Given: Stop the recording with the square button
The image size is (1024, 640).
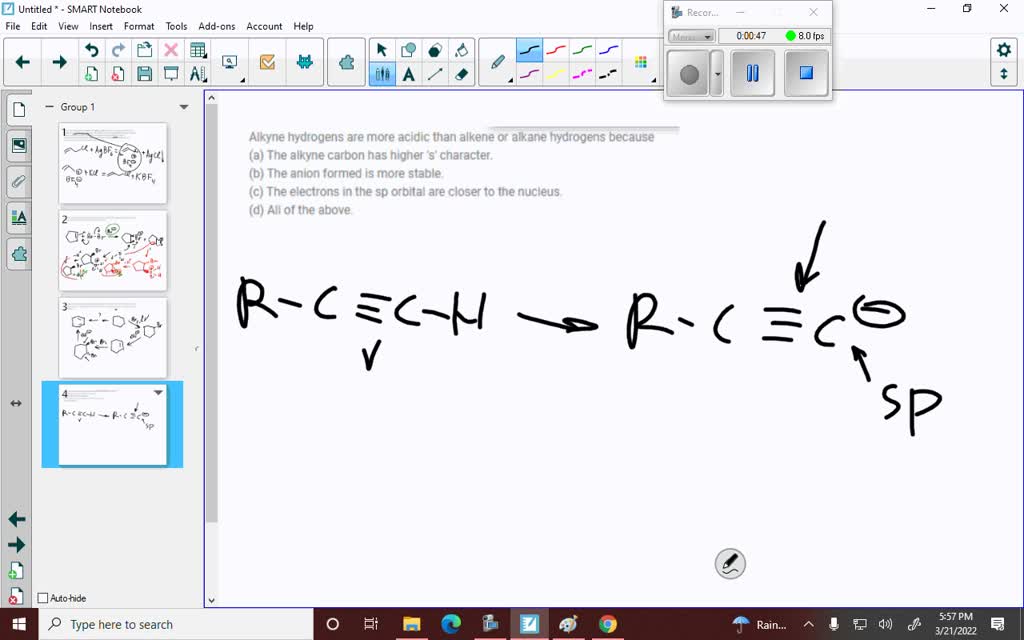Looking at the screenshot, I should (806, 74).
